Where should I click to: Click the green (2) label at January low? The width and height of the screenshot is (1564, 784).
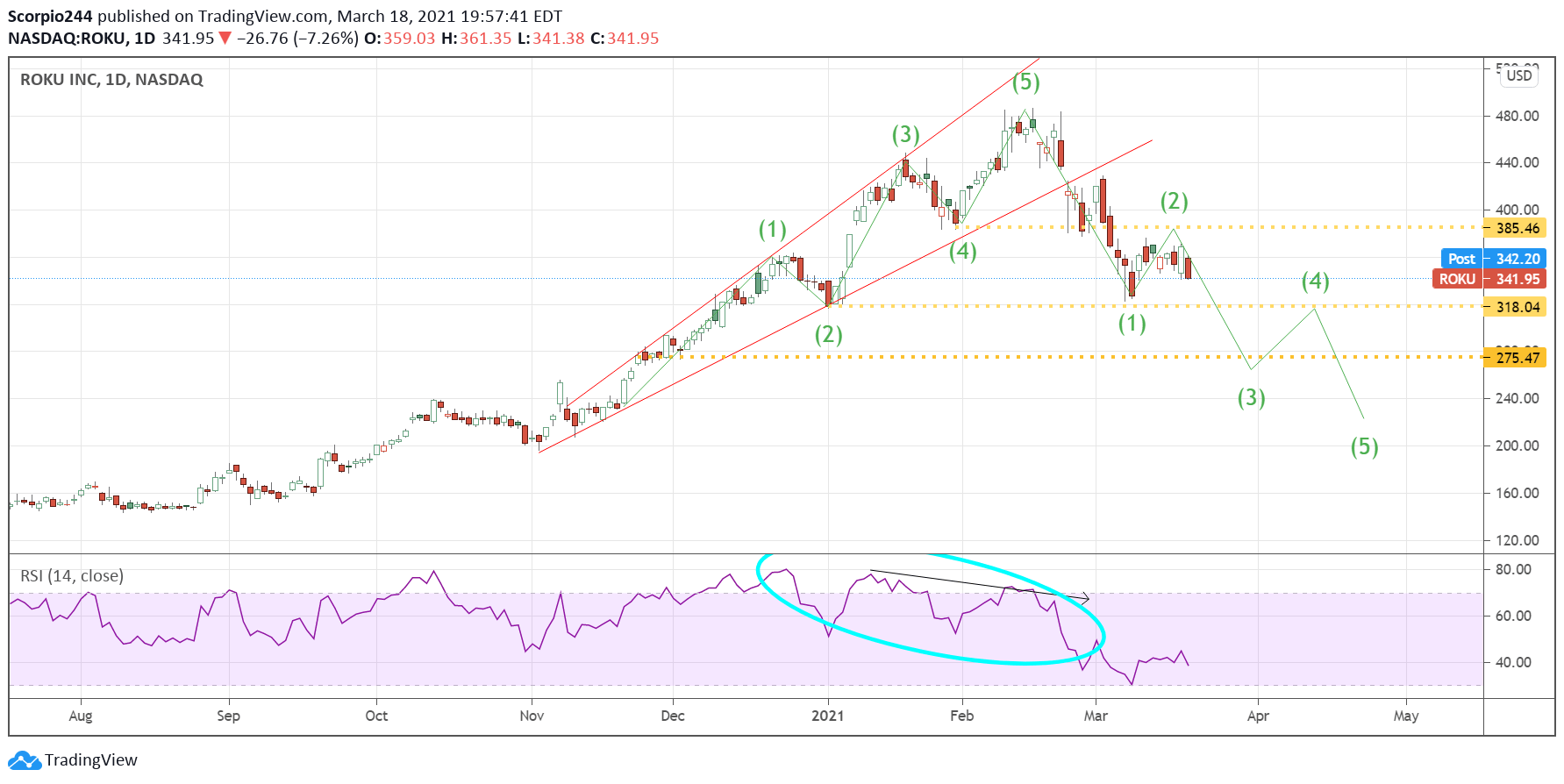pyautogui.click(x=828, y=335)
